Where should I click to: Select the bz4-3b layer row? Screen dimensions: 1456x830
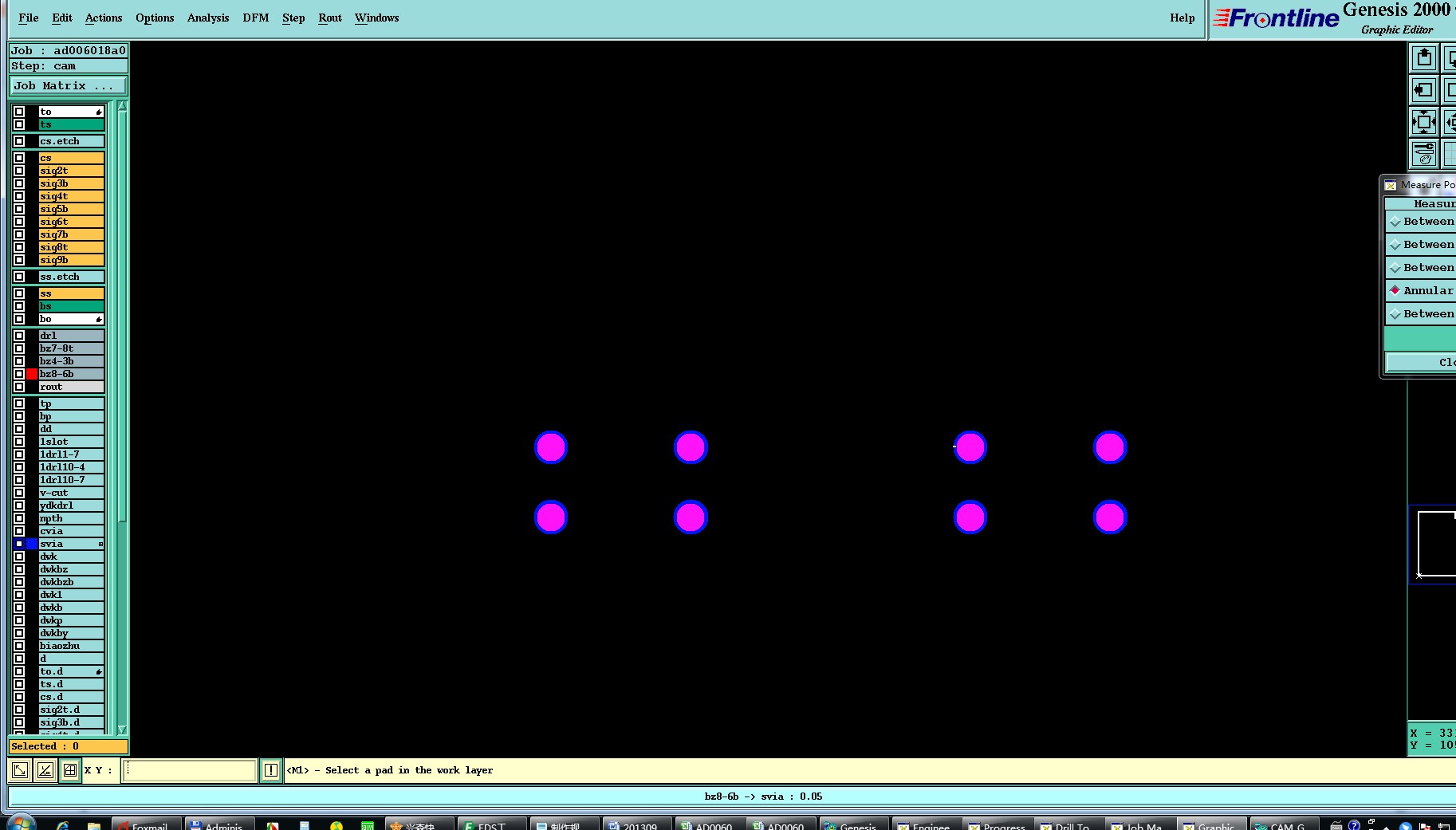point(72,361)
